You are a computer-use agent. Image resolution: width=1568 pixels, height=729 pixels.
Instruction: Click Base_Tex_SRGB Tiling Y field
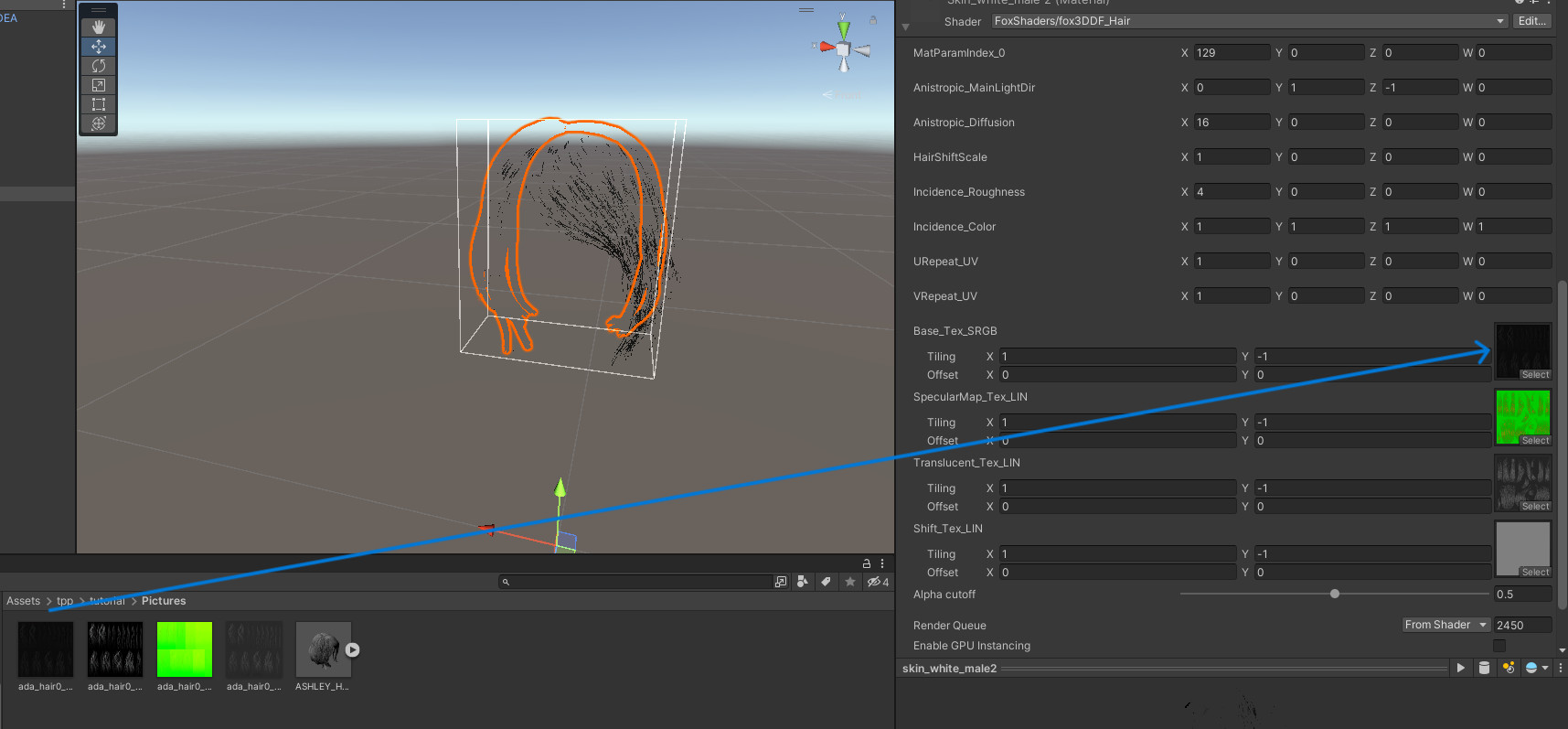tap(1372, 357)
